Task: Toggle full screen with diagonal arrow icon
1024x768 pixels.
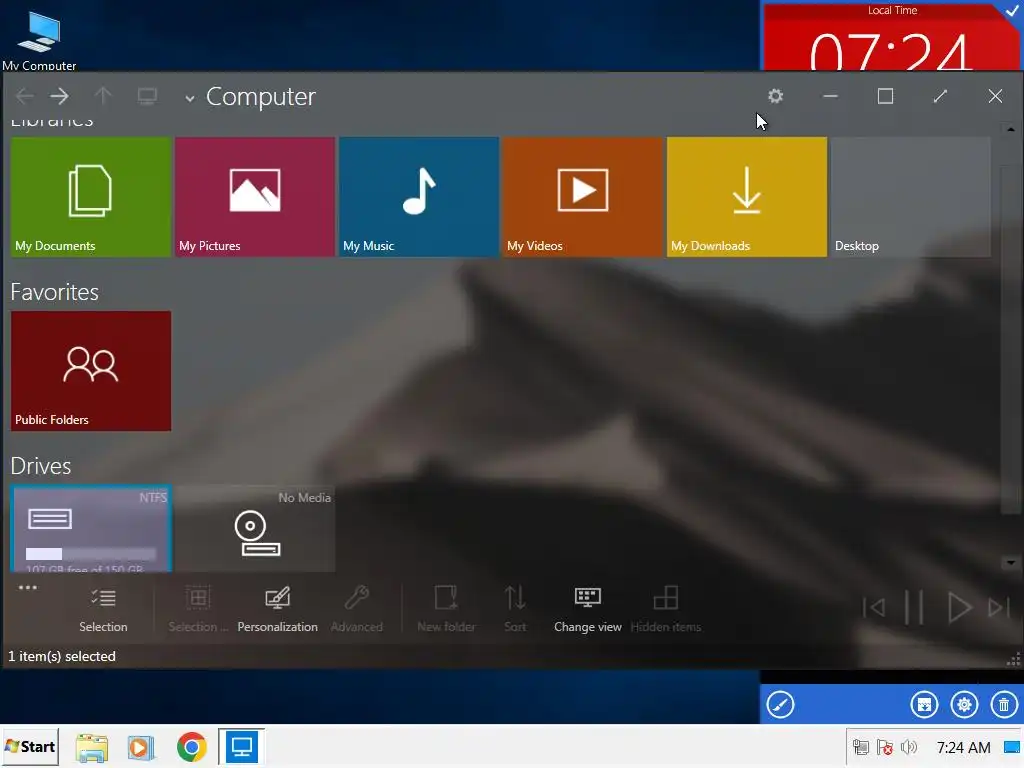Action: click(940, 96)
